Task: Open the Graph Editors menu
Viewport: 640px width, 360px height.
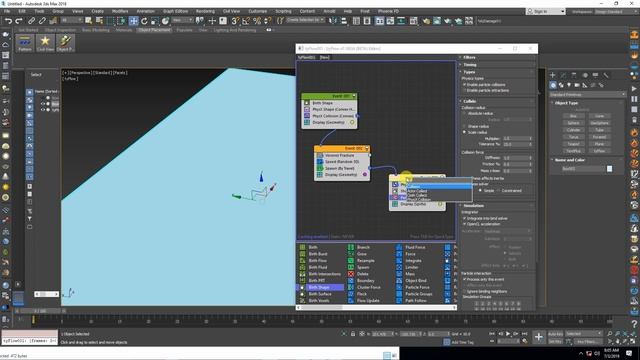Action: tap(176, 11)
